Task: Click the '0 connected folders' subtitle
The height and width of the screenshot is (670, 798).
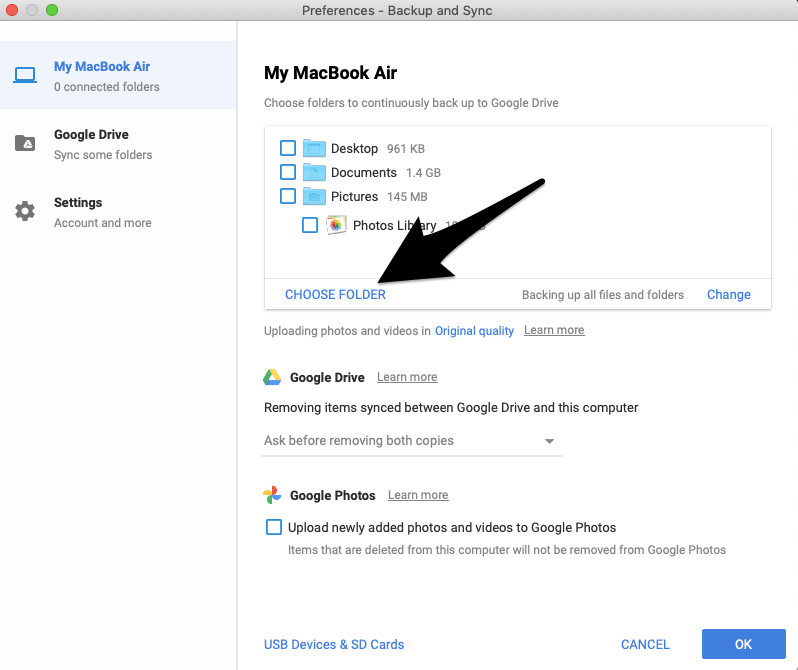Action: click(107, 87)
